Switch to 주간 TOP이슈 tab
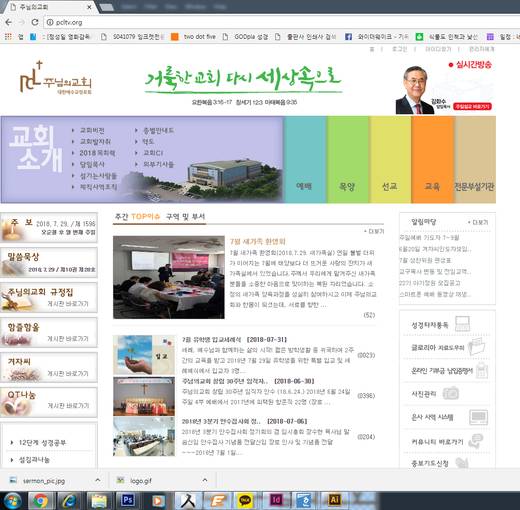 [x=137, y=217]
